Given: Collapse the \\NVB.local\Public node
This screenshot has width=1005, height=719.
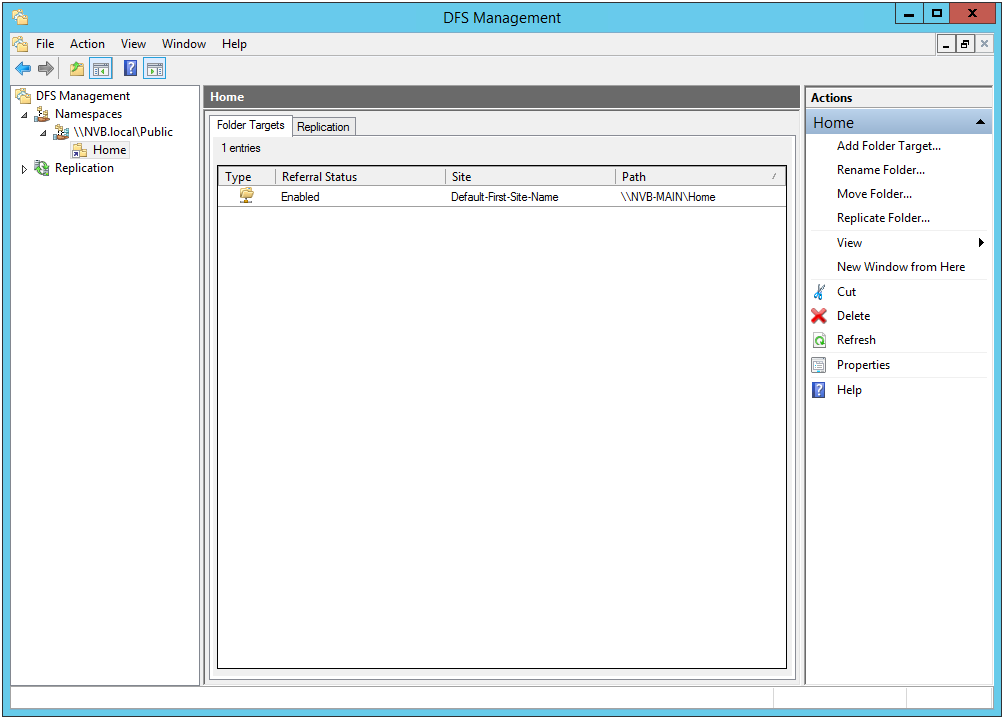Looking at the screenshot, I should (43, 133).
